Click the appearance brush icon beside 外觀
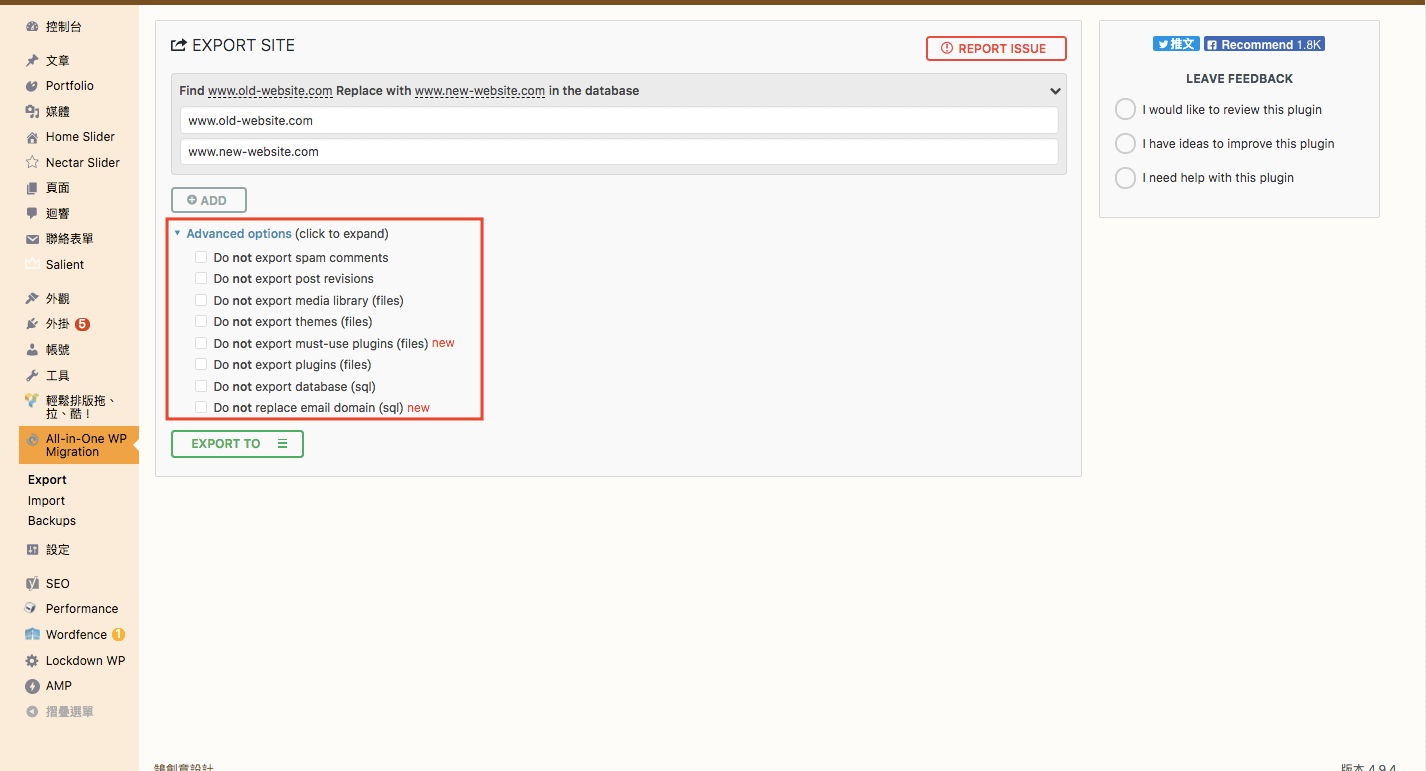This screenshot has height=771, width=1426. click(32, 299)
